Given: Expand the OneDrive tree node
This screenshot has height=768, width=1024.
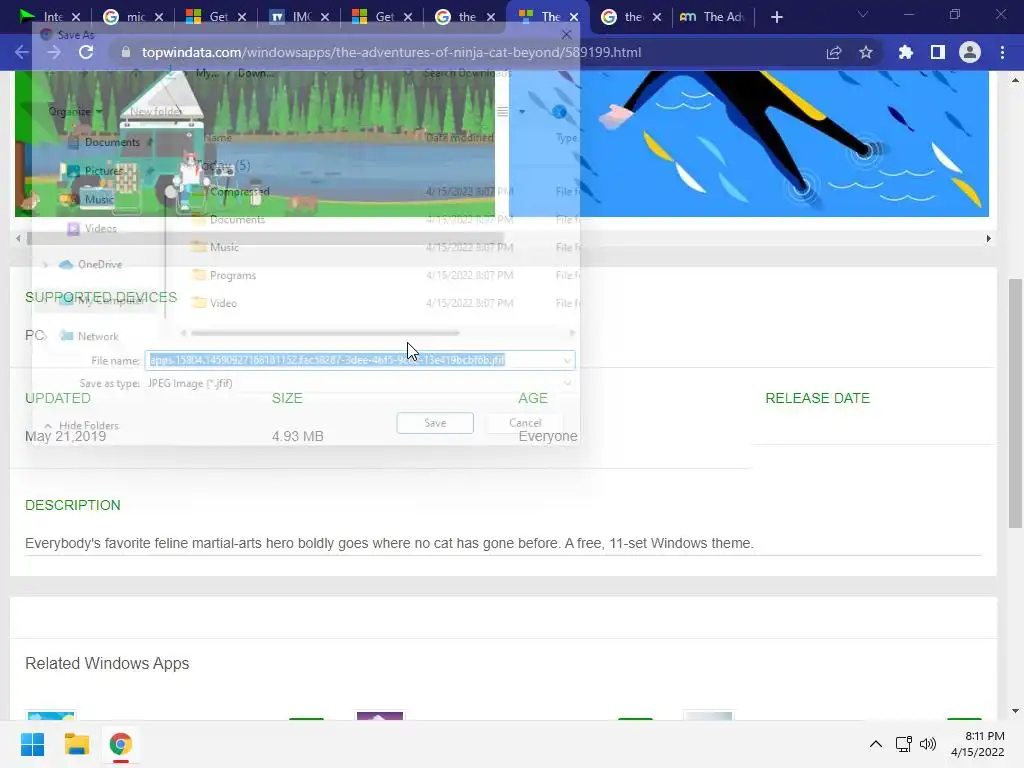Looking at the screenshot, I should [x=45, y=264].
